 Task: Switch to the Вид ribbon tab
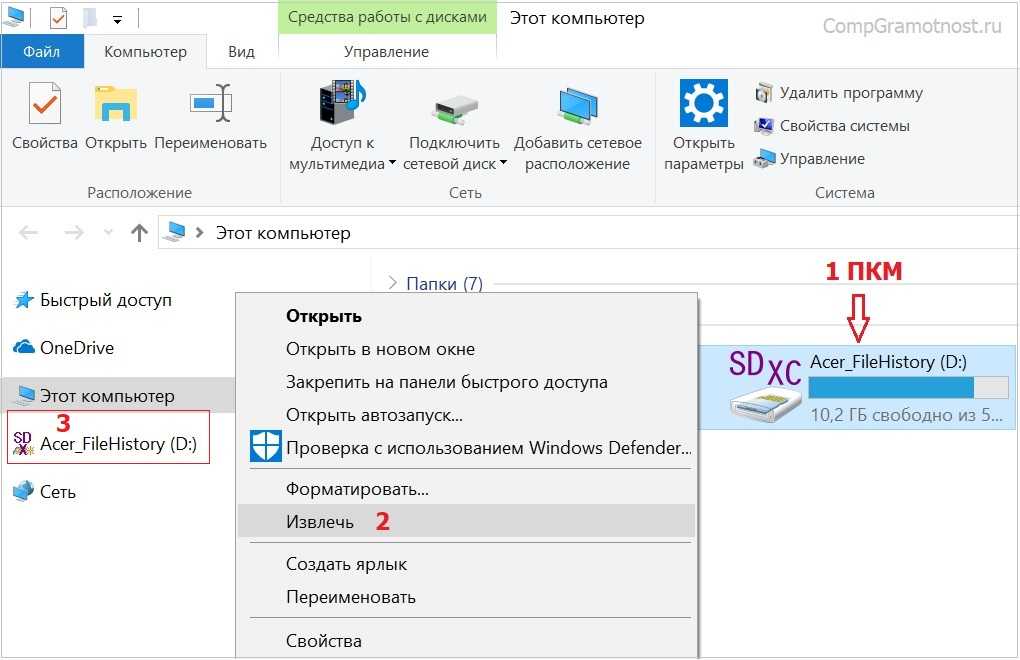click(x=241, y=51)
